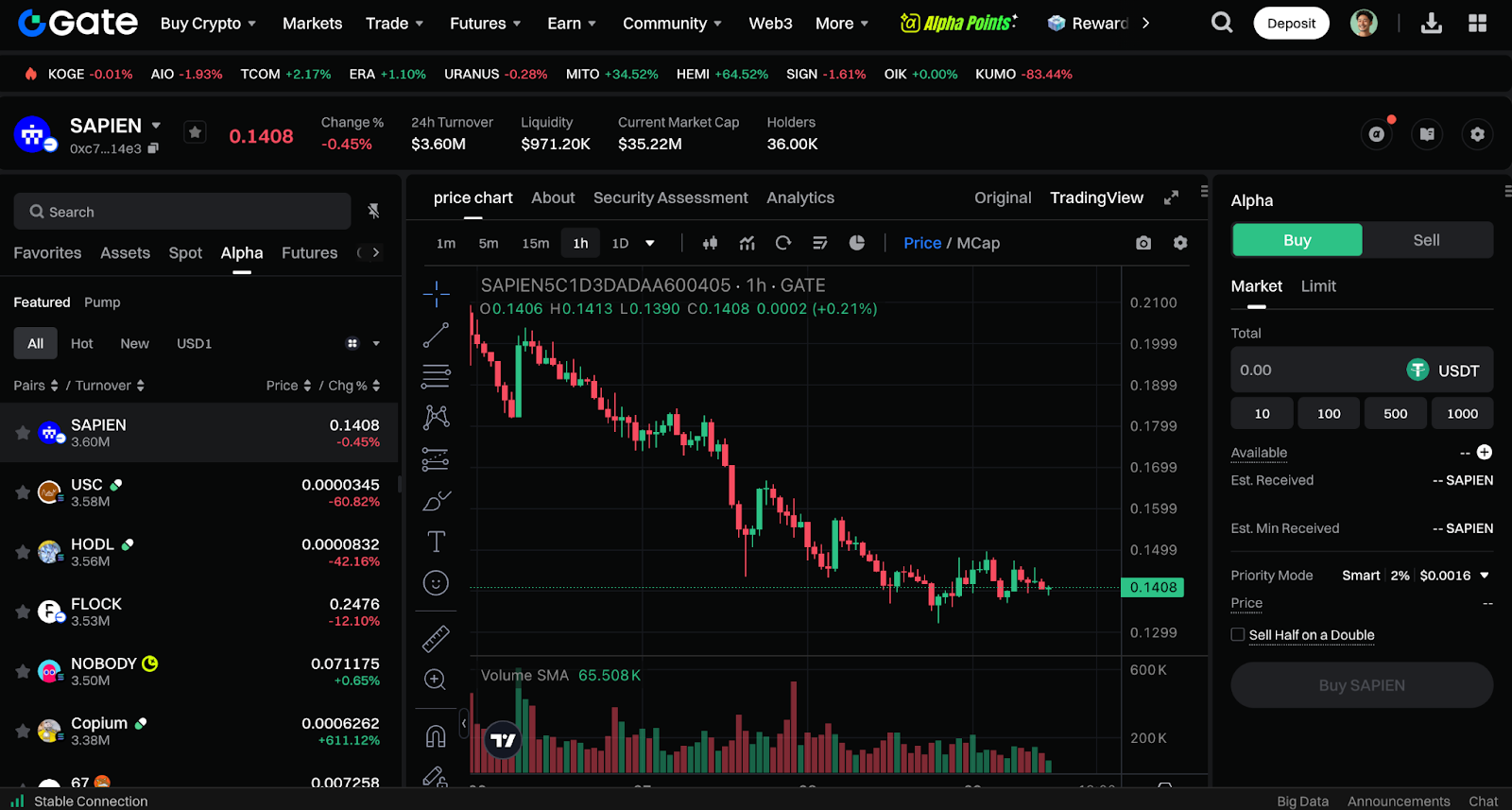Select the trend line drawing tool

pyautogui.click(x=436, y=335)
